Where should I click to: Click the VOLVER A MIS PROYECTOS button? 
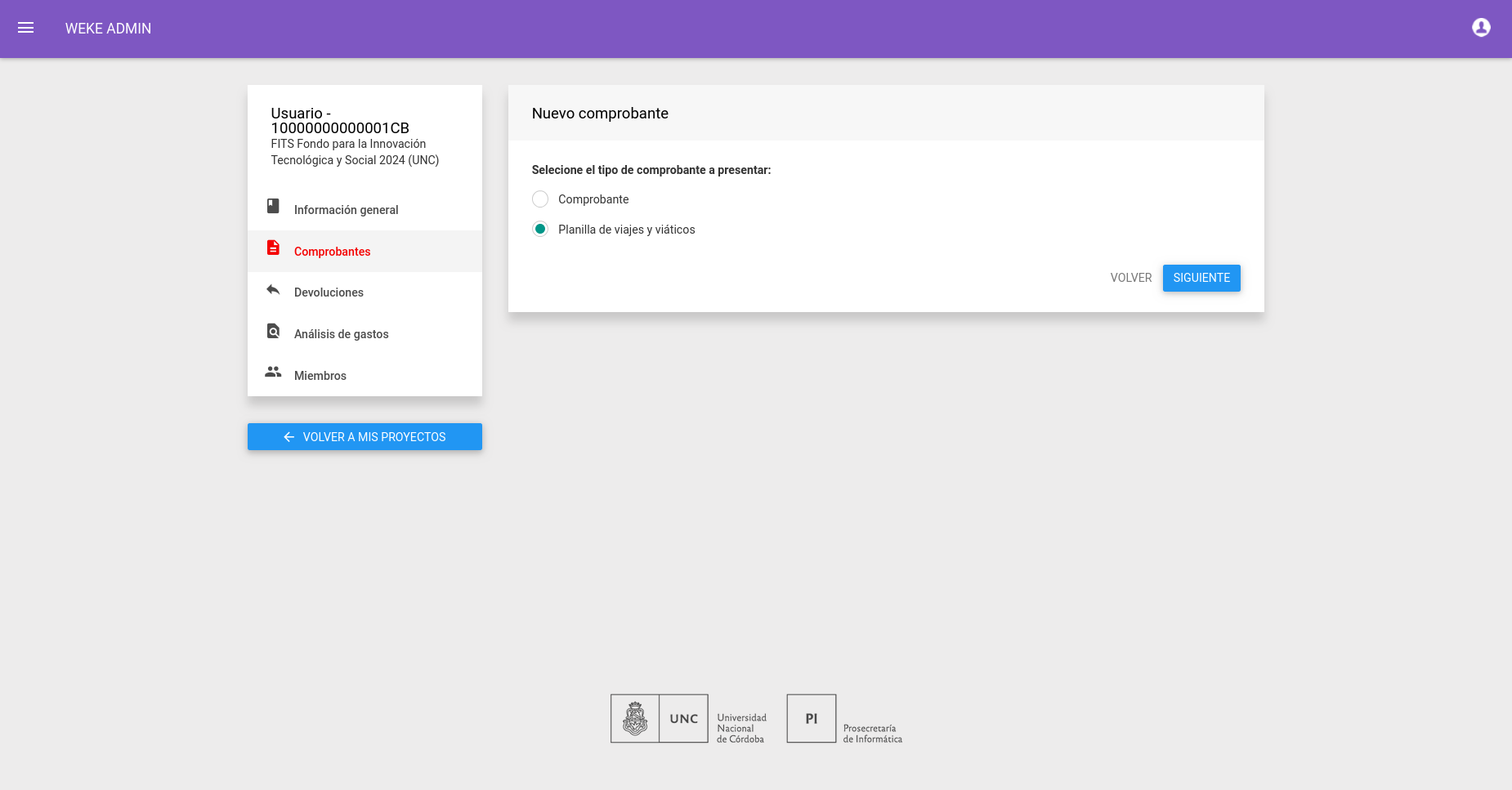coord(365,436)
